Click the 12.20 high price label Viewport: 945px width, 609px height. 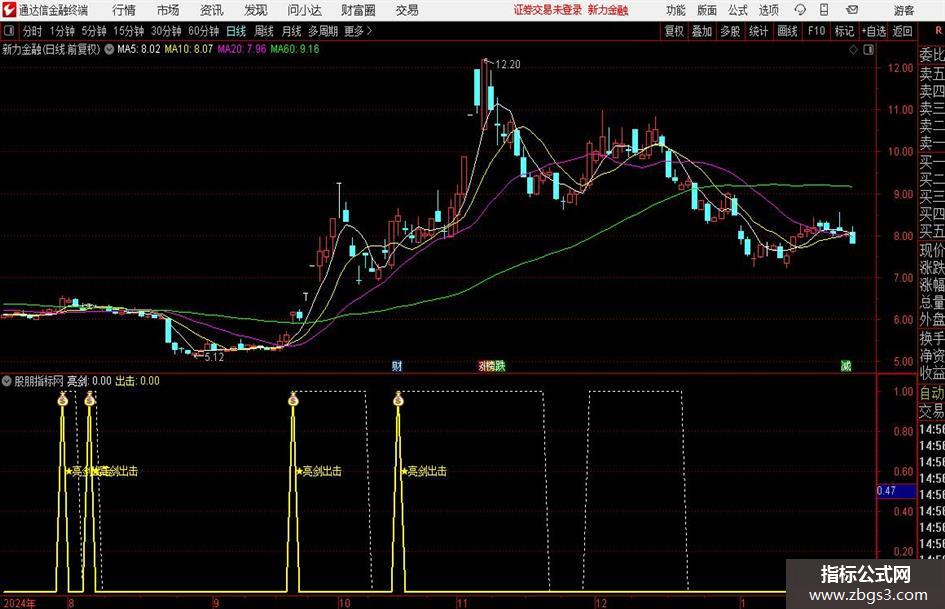[x=507, y=65]
